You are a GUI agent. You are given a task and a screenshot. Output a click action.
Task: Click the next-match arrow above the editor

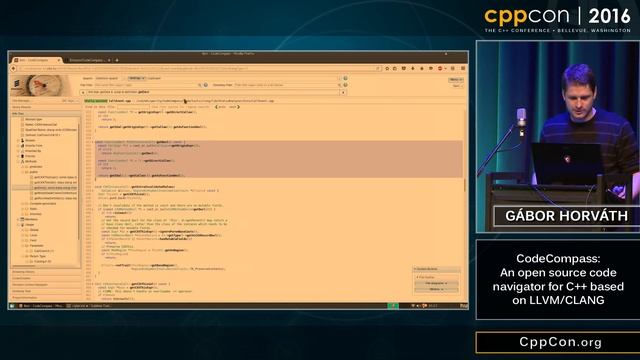click(238, 107)
